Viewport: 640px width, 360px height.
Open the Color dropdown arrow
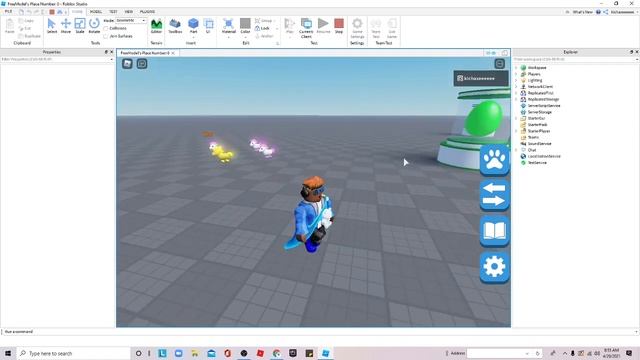(245, 37)
